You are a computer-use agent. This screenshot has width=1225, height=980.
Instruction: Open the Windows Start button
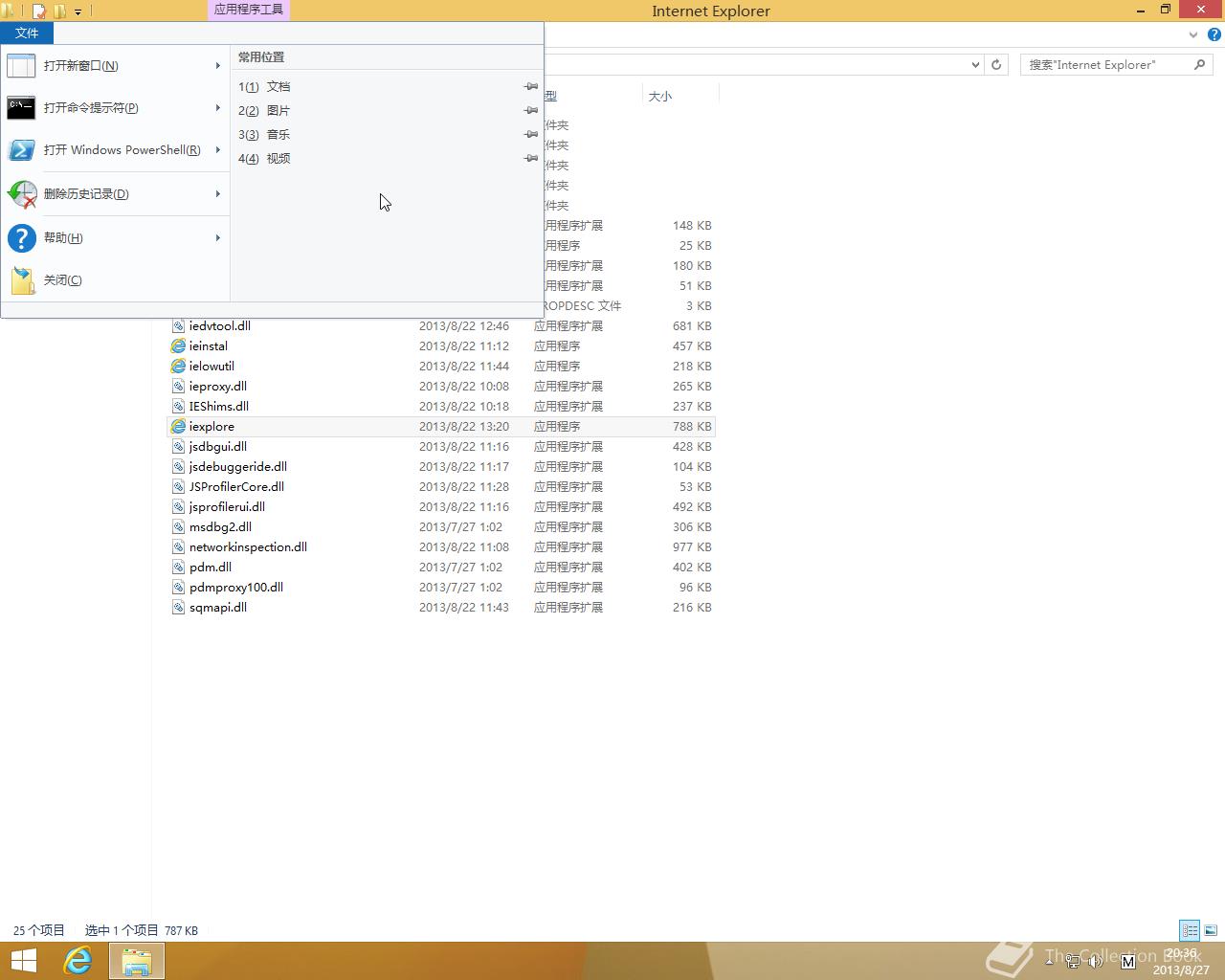pos(23,961)
